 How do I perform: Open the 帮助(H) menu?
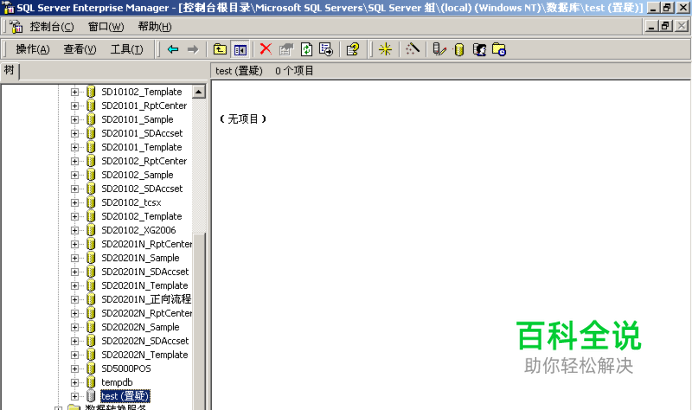(x=154, y=27)
